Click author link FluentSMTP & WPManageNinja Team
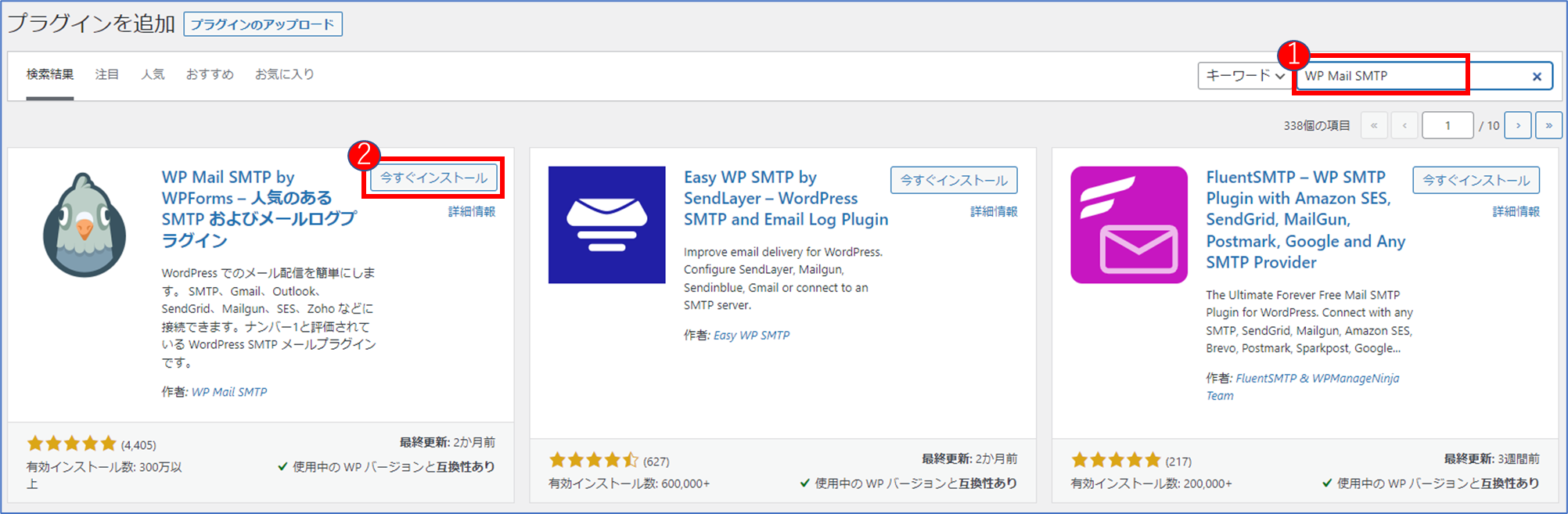This screenshot has height=514, width=1568. (x=1302, y=386)
